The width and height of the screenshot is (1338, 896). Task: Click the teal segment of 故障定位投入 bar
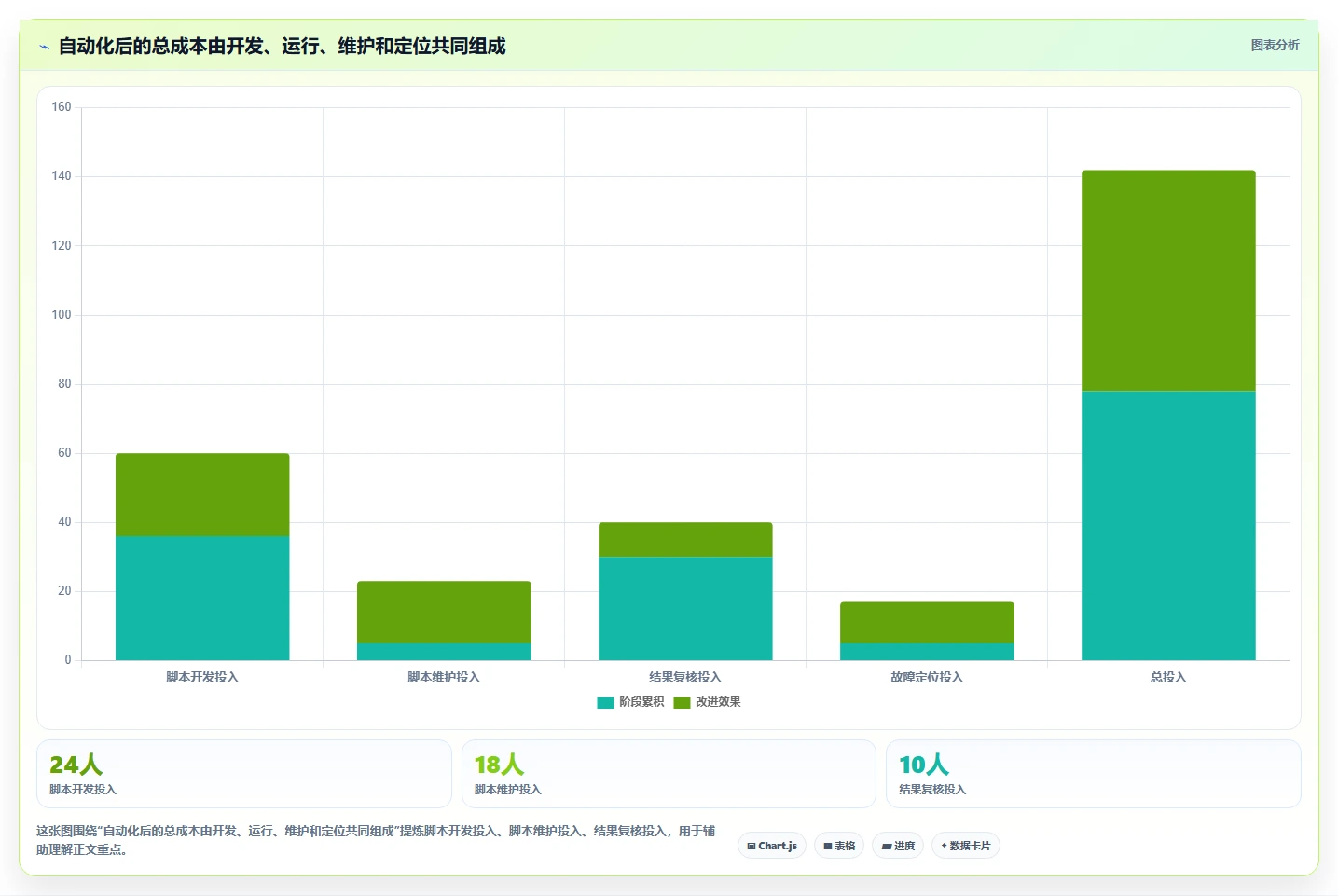pyautogui.click(x=927, y=652)
